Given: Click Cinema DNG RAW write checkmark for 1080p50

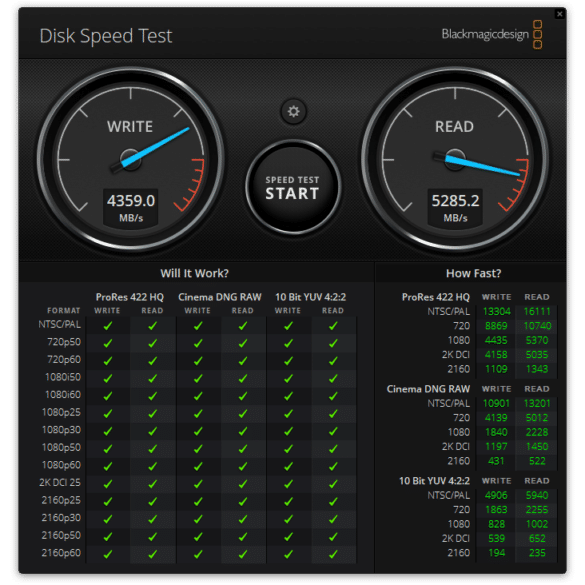Looking at the screenshot, I should [198, 448].
